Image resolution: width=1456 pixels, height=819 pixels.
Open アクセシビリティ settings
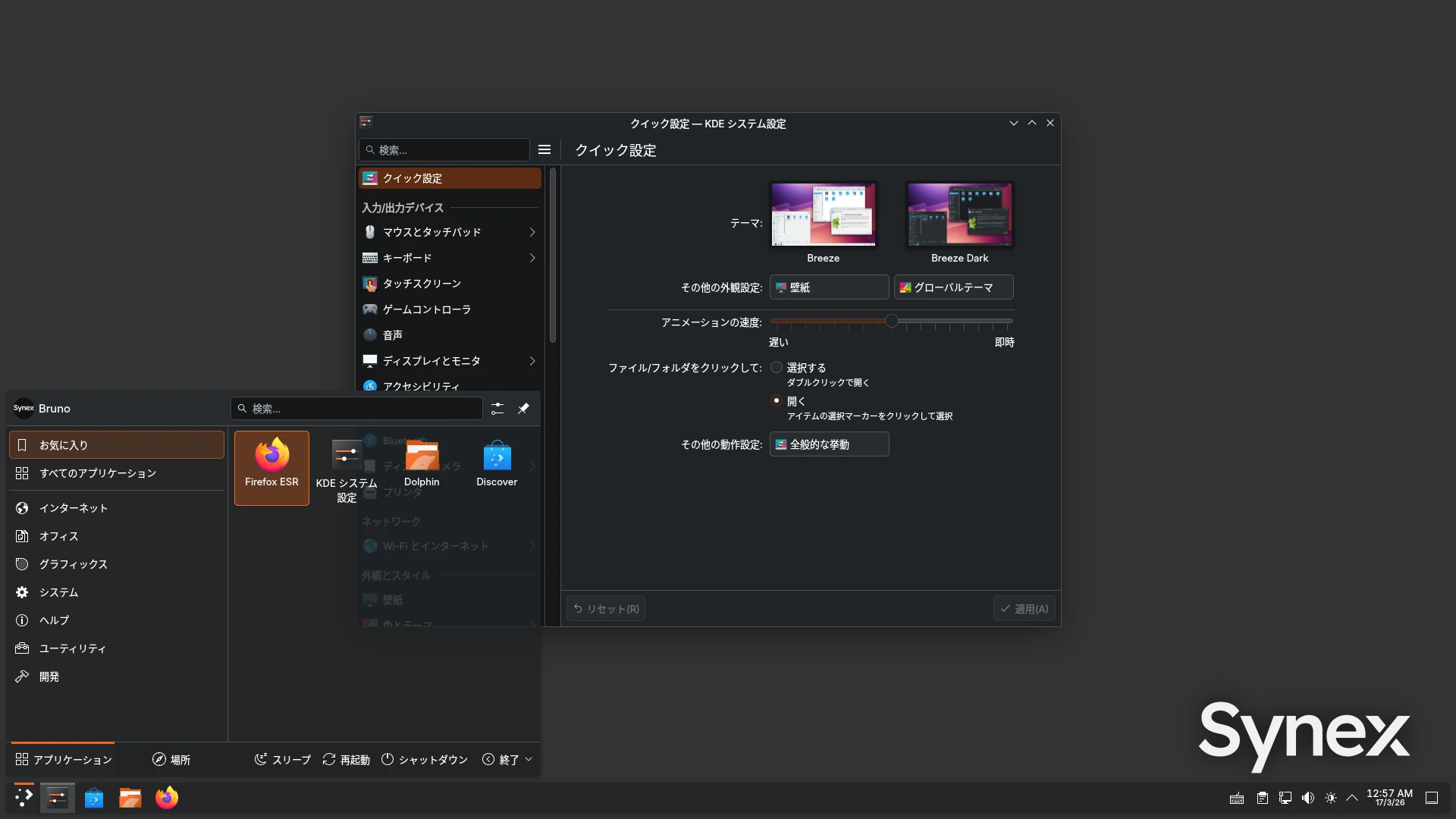[x=370, y=386]
